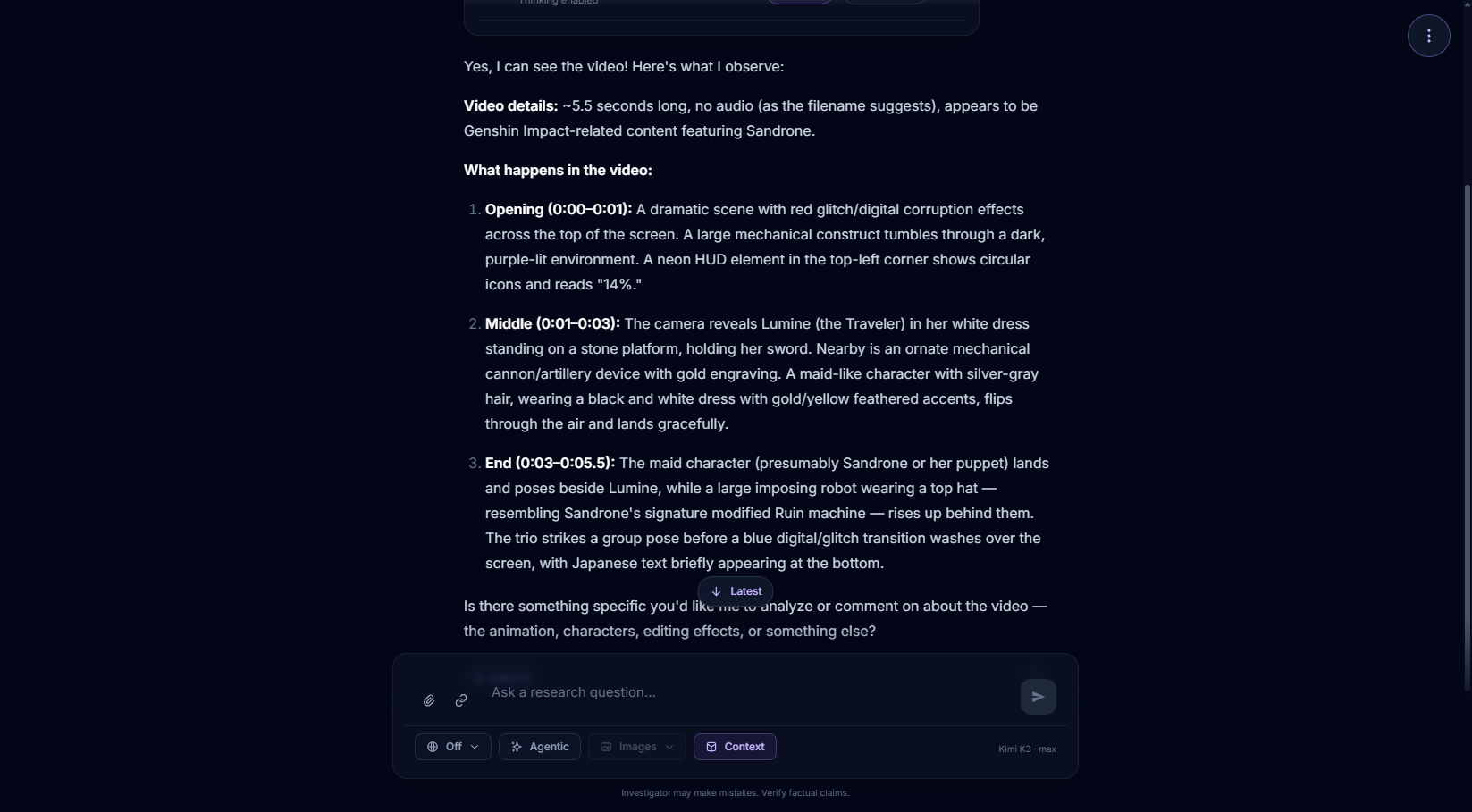The width and height of the screenshot is (1472, 812).
Task: Click the globe icon on the Off button
Action: tap(433, 747)
